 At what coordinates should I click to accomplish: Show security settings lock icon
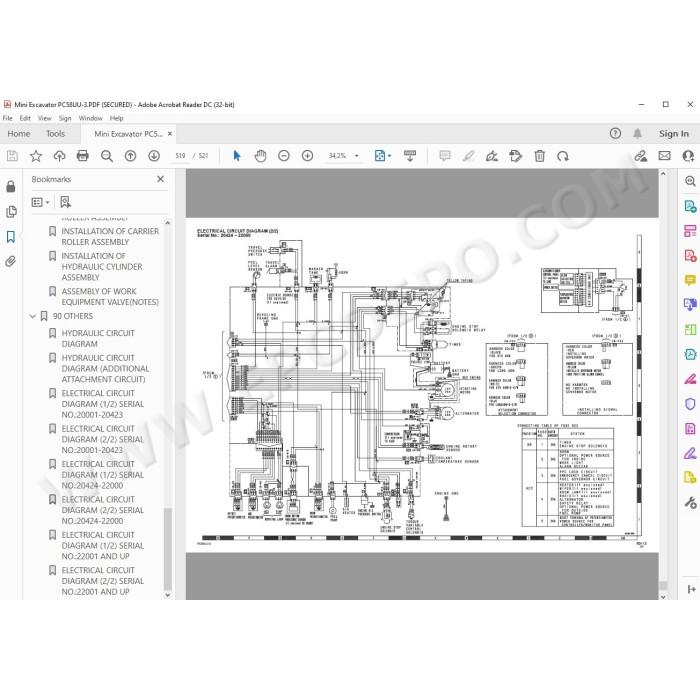(11, 187)
